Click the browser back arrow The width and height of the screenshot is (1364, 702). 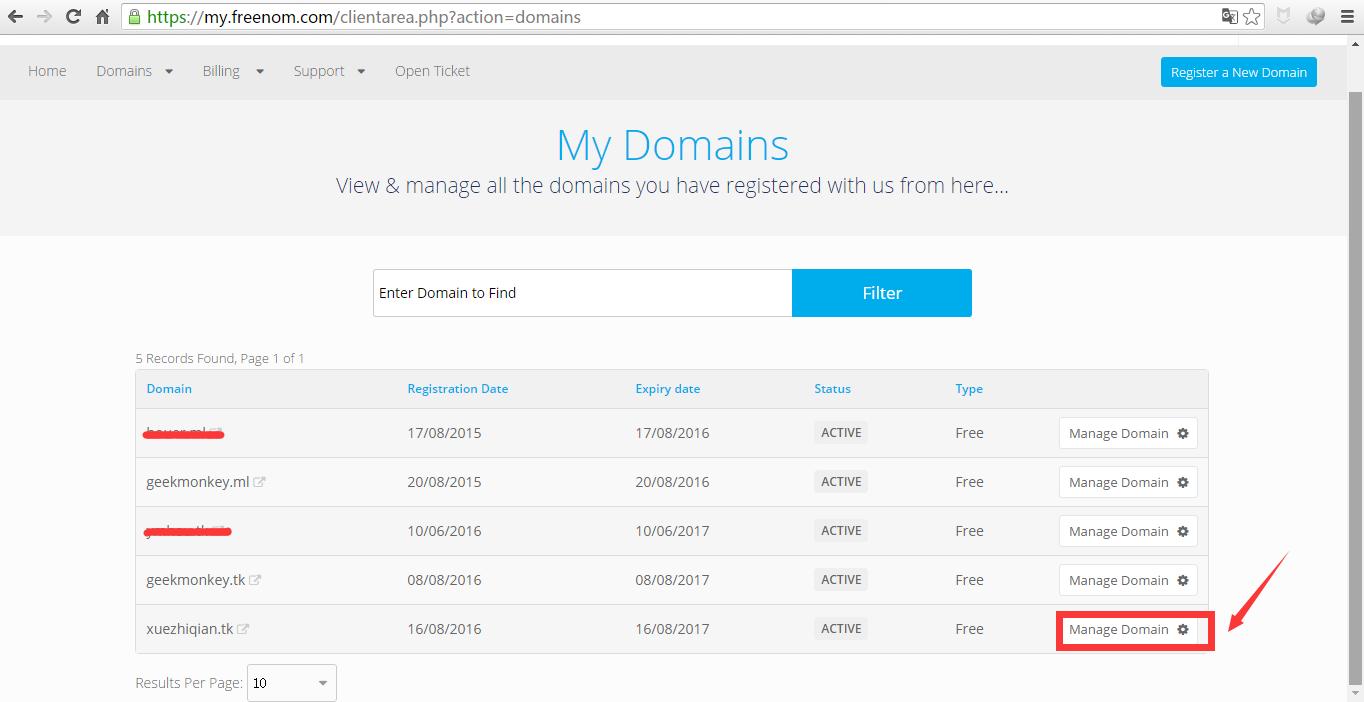[15, 17]
